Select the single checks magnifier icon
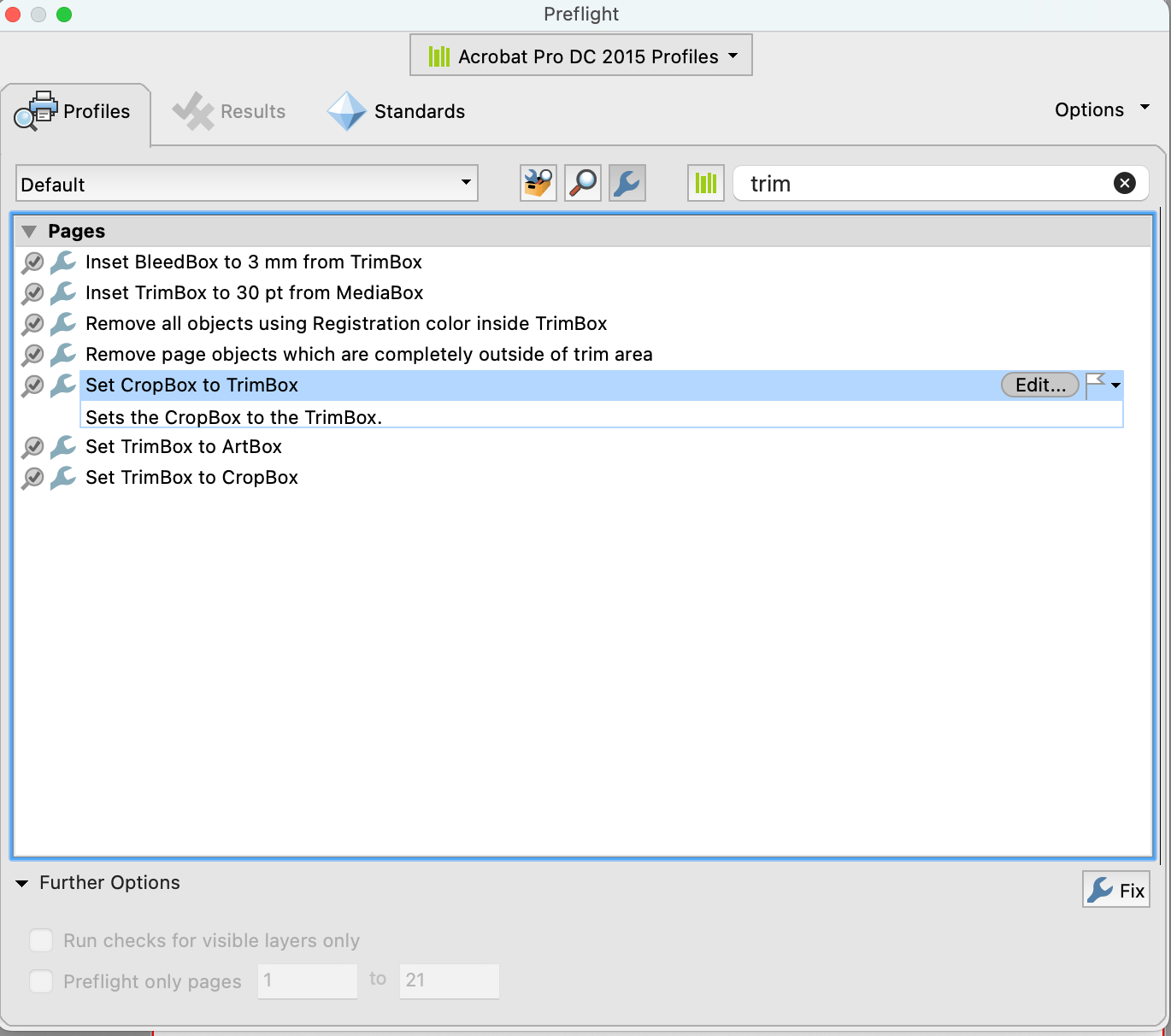 tap(582, 183)
